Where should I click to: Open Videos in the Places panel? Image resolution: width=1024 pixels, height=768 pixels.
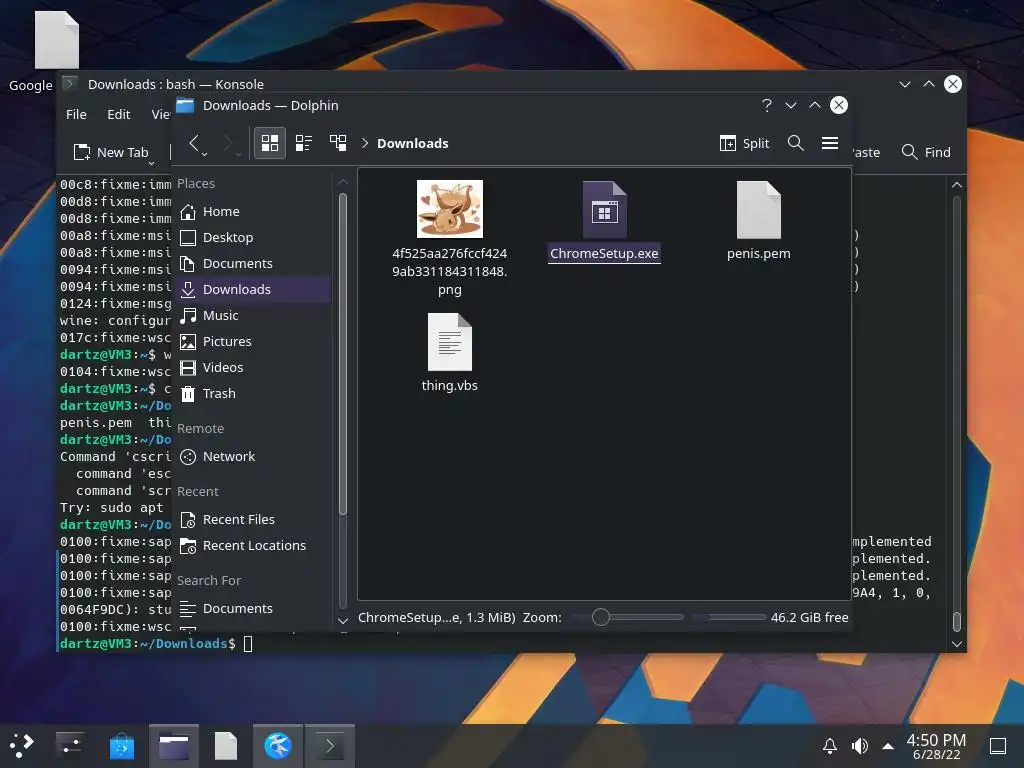click(x=252, y=368)
